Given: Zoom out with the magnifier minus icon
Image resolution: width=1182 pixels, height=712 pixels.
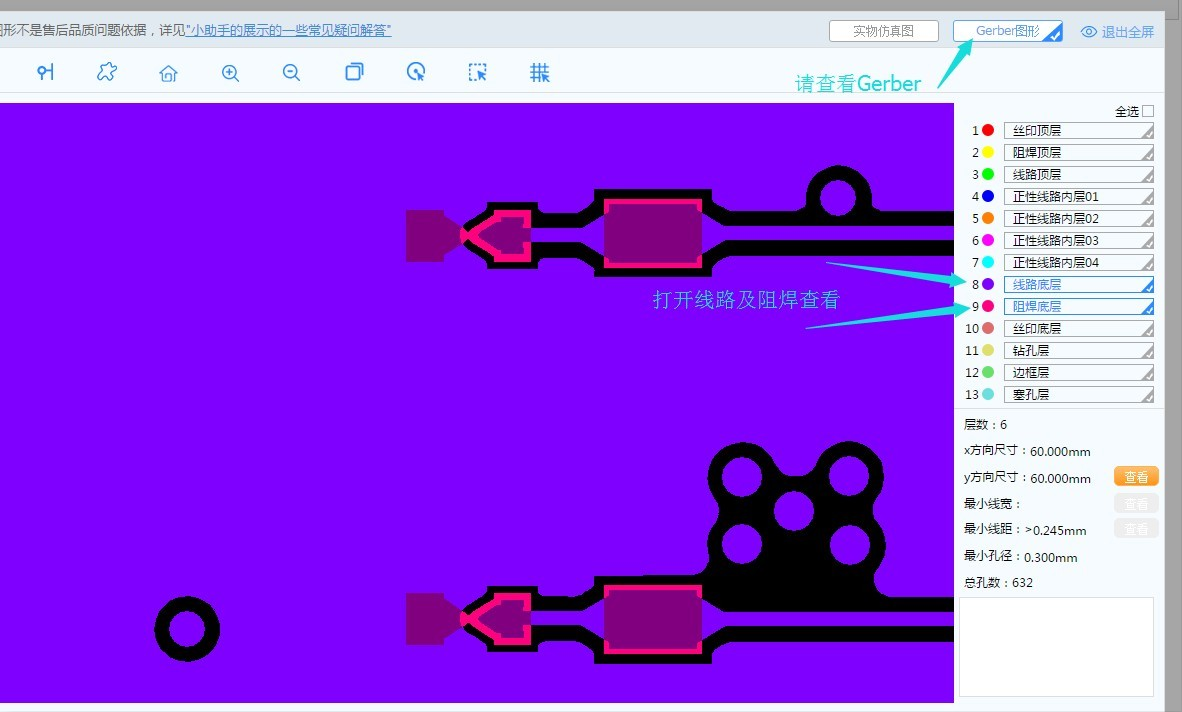Looking at the screenshot, I should click(x=291, y=73).
